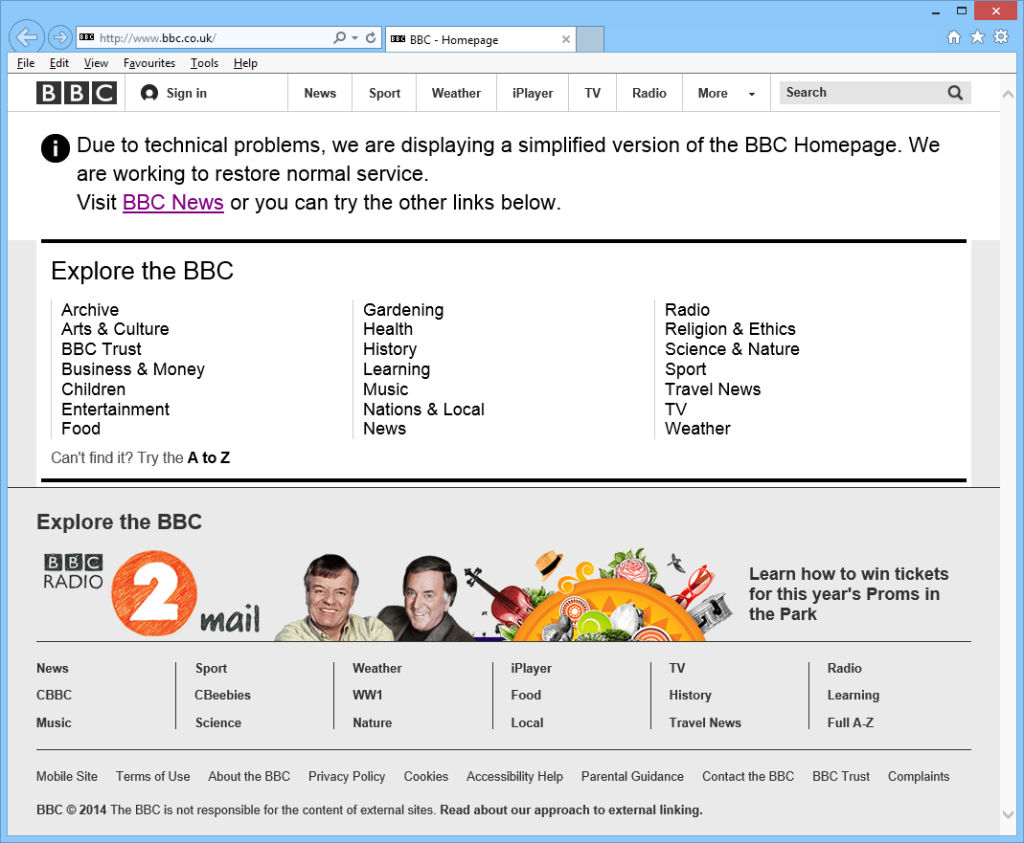Open browser Tools gear icon

pos(1001,37)
